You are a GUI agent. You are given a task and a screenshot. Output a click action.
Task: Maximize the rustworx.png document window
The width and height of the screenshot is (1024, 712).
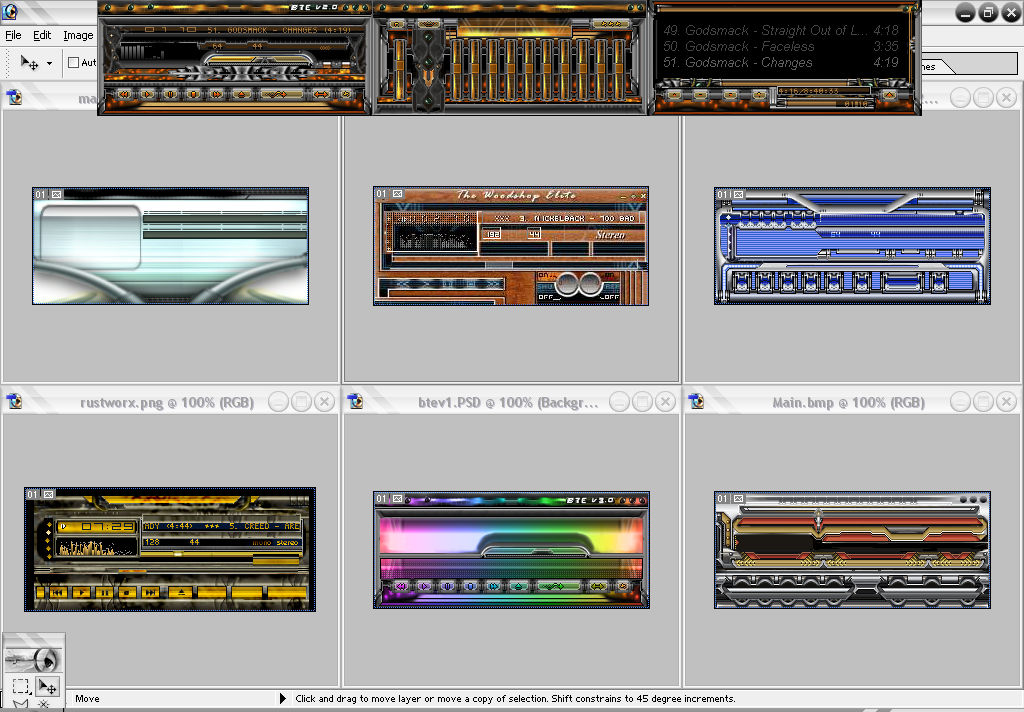[301, 402]
